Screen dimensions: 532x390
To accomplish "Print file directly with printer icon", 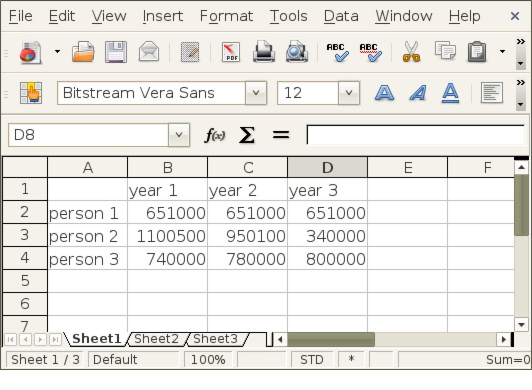I will tap(264, 52).
